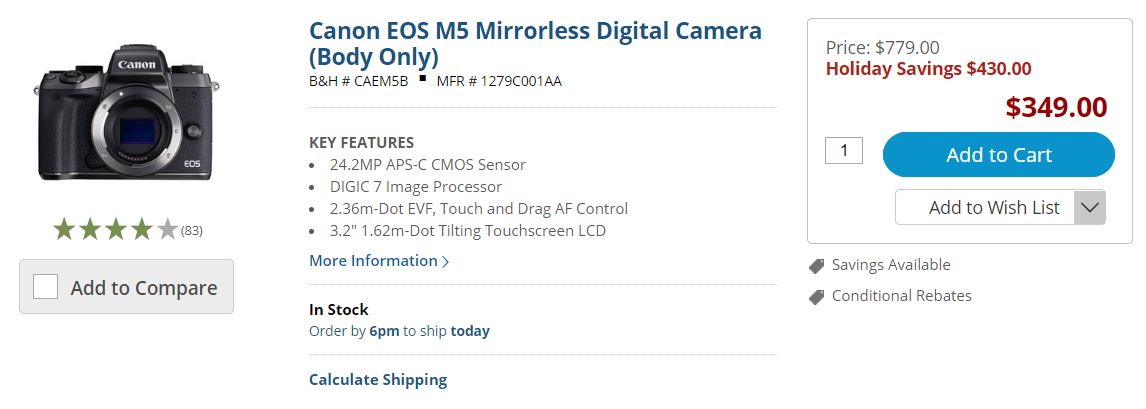Click the fifth gray rating star
The width and height of the screenshot is (1146, 409).
point(167,230)
